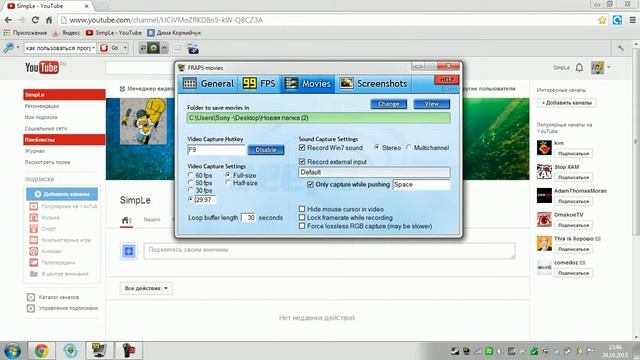Switch to the Screenshots tab

click(373, 84)
